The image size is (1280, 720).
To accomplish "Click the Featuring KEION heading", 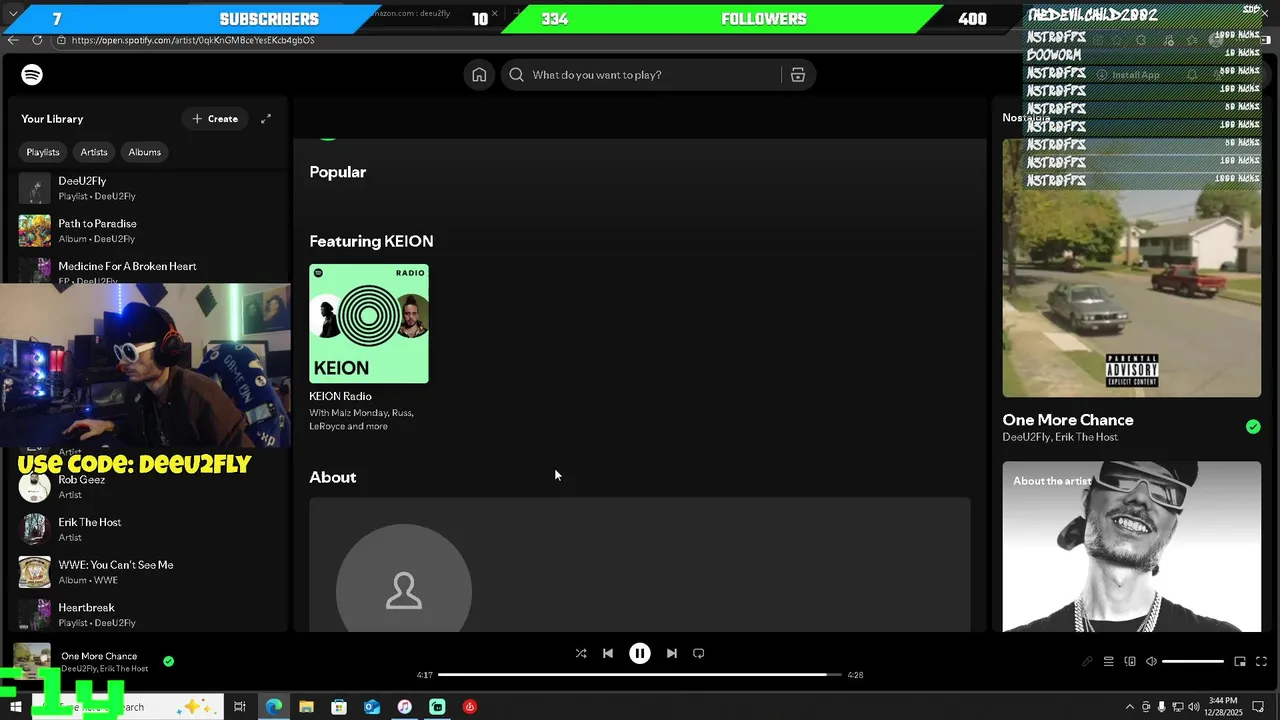I will coord(371,241).
